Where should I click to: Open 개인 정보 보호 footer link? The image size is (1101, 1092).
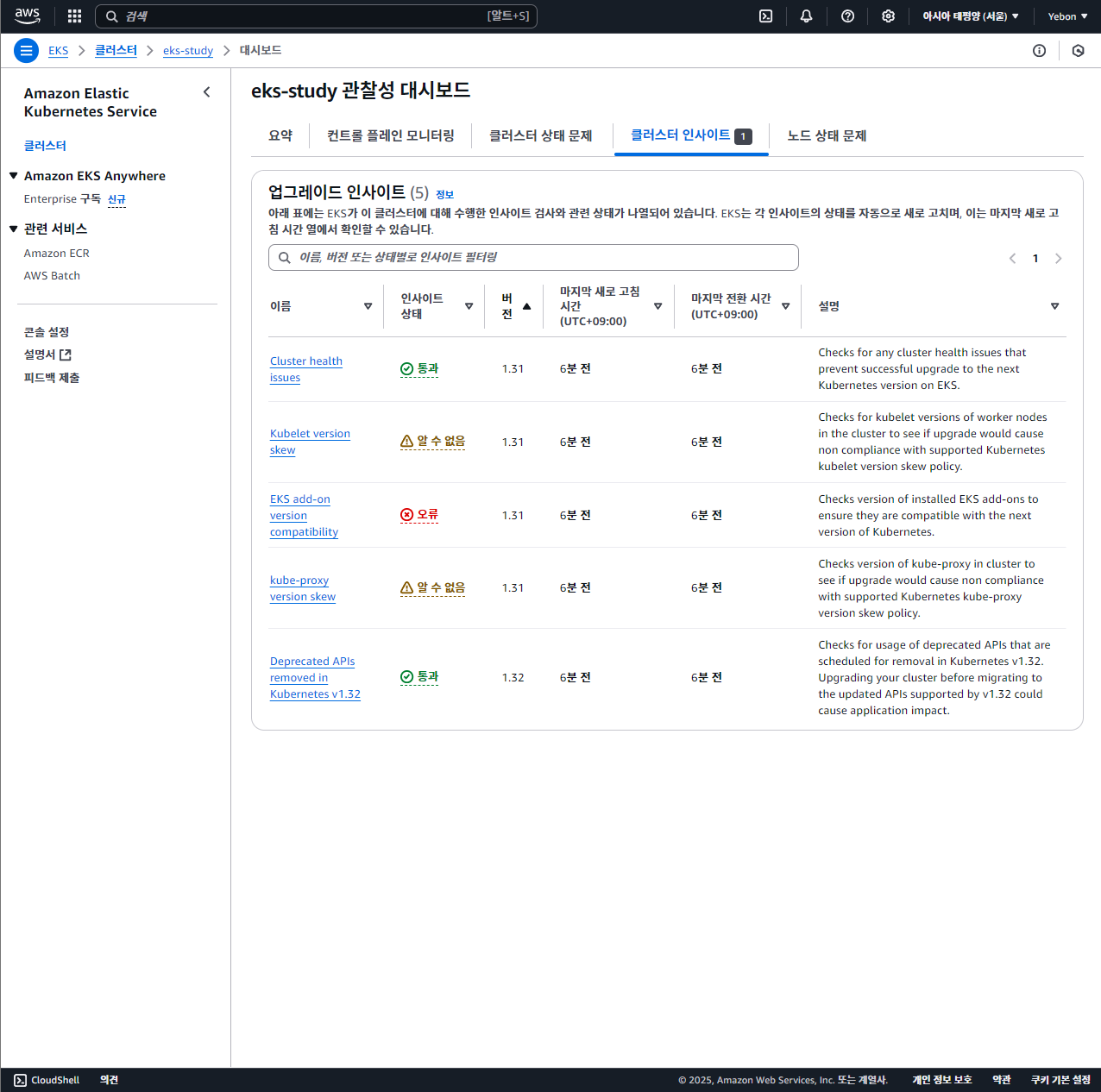pyautogui.click(x=942, y=1080)
